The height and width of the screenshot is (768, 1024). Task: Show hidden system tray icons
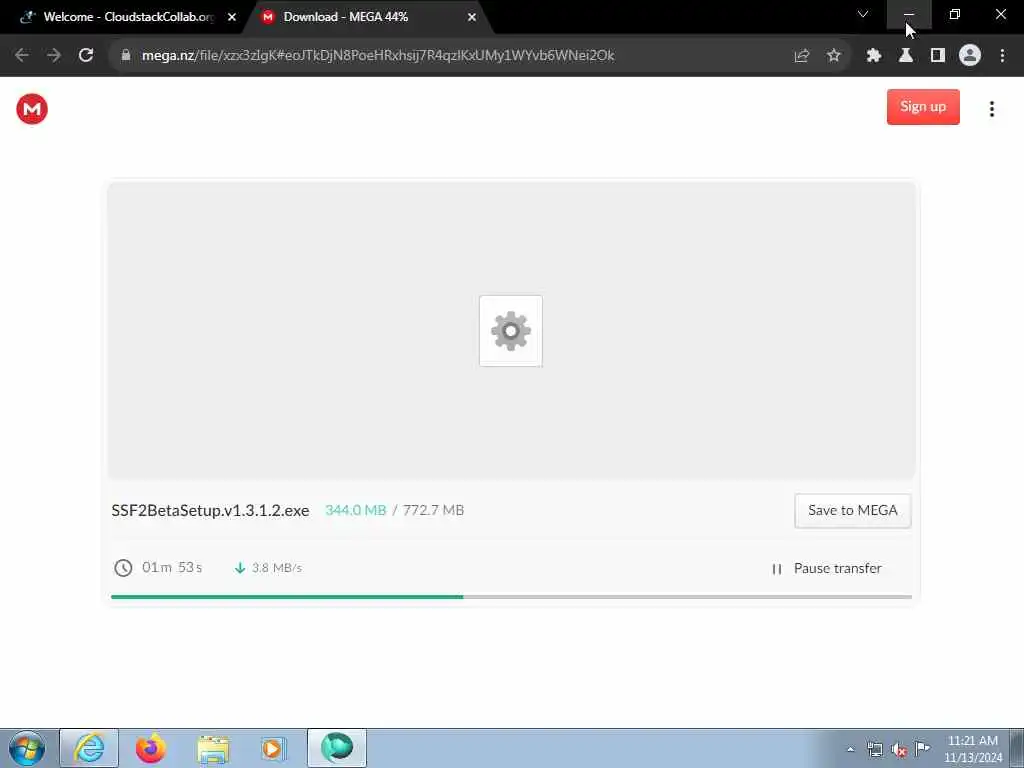[850, 749]
